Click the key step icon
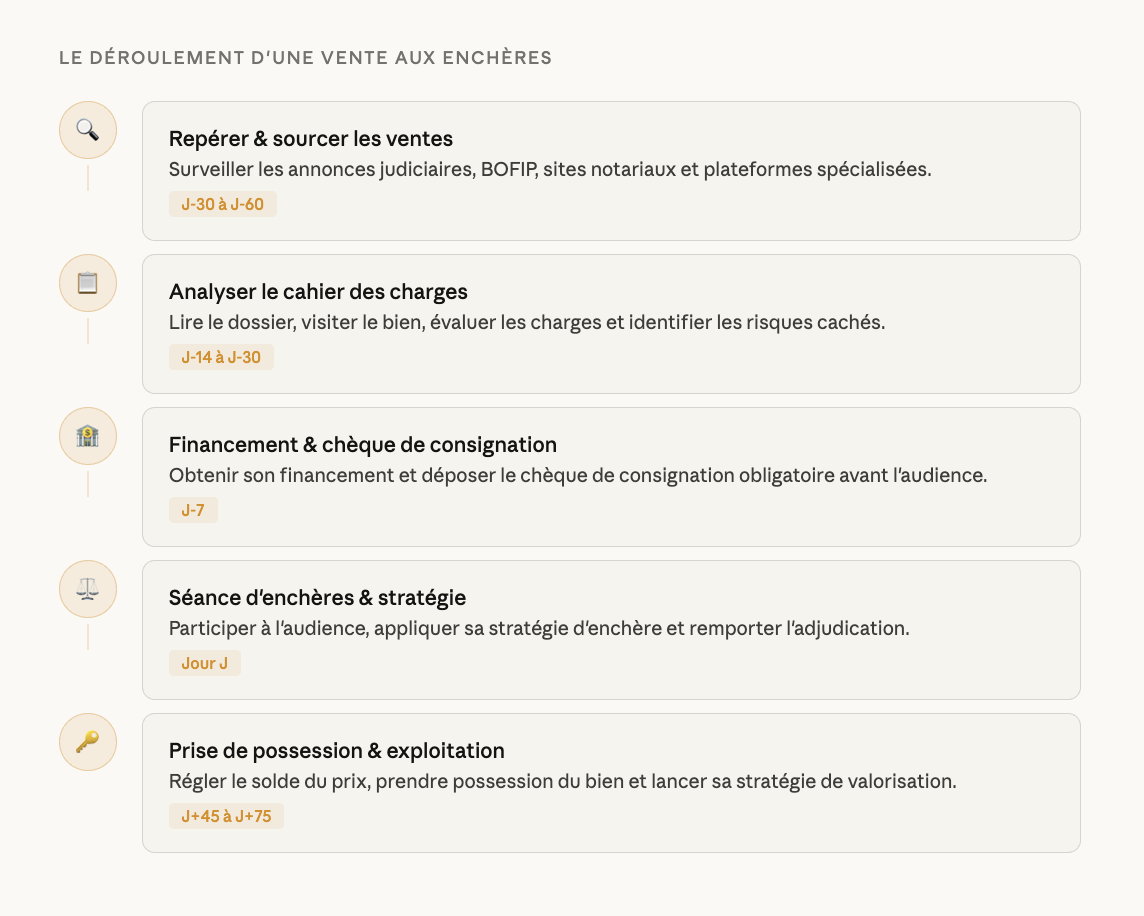The width and height of the screenshot is (1144, 916). [88, 742]
